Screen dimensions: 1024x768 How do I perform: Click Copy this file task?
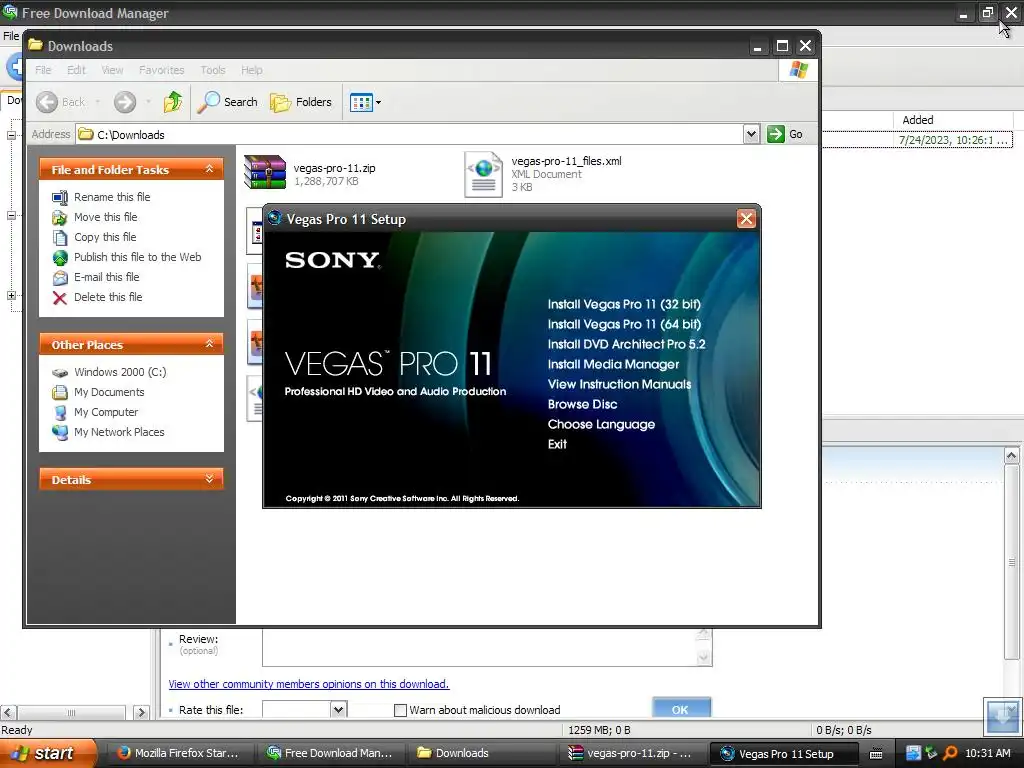point(105,237)
